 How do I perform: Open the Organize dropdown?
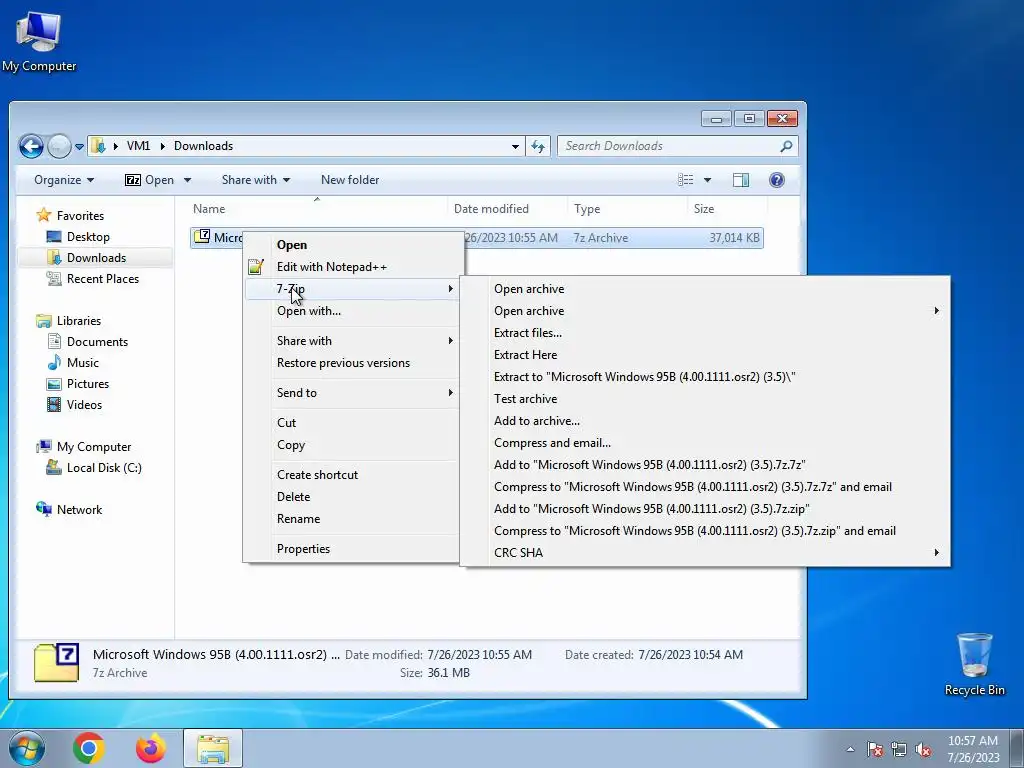point(64,180)
